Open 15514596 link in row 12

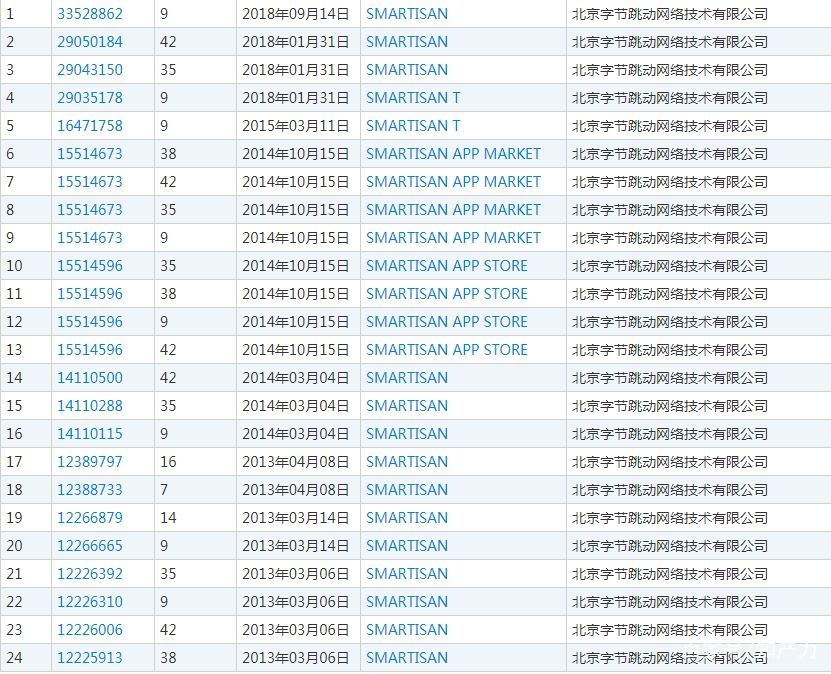[90, 322]
